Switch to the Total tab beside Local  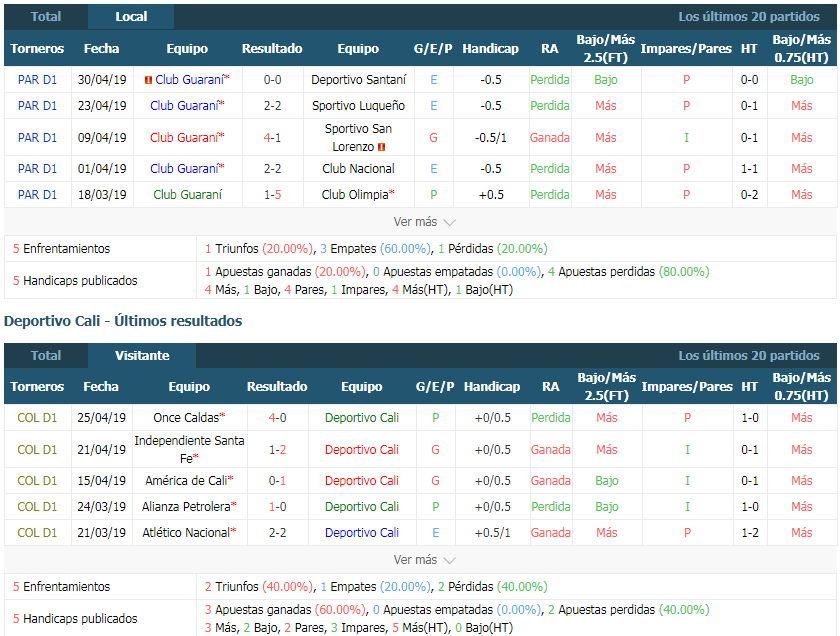click(x=46, y=17)
